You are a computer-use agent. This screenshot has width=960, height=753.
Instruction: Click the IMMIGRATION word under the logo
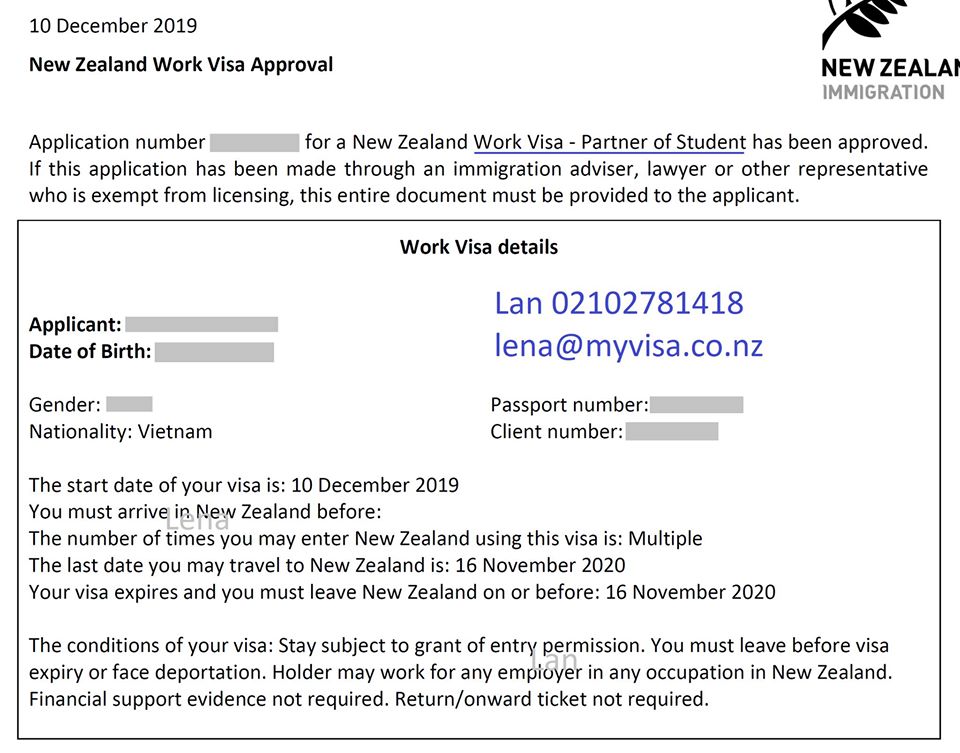[x=883, y=92]
